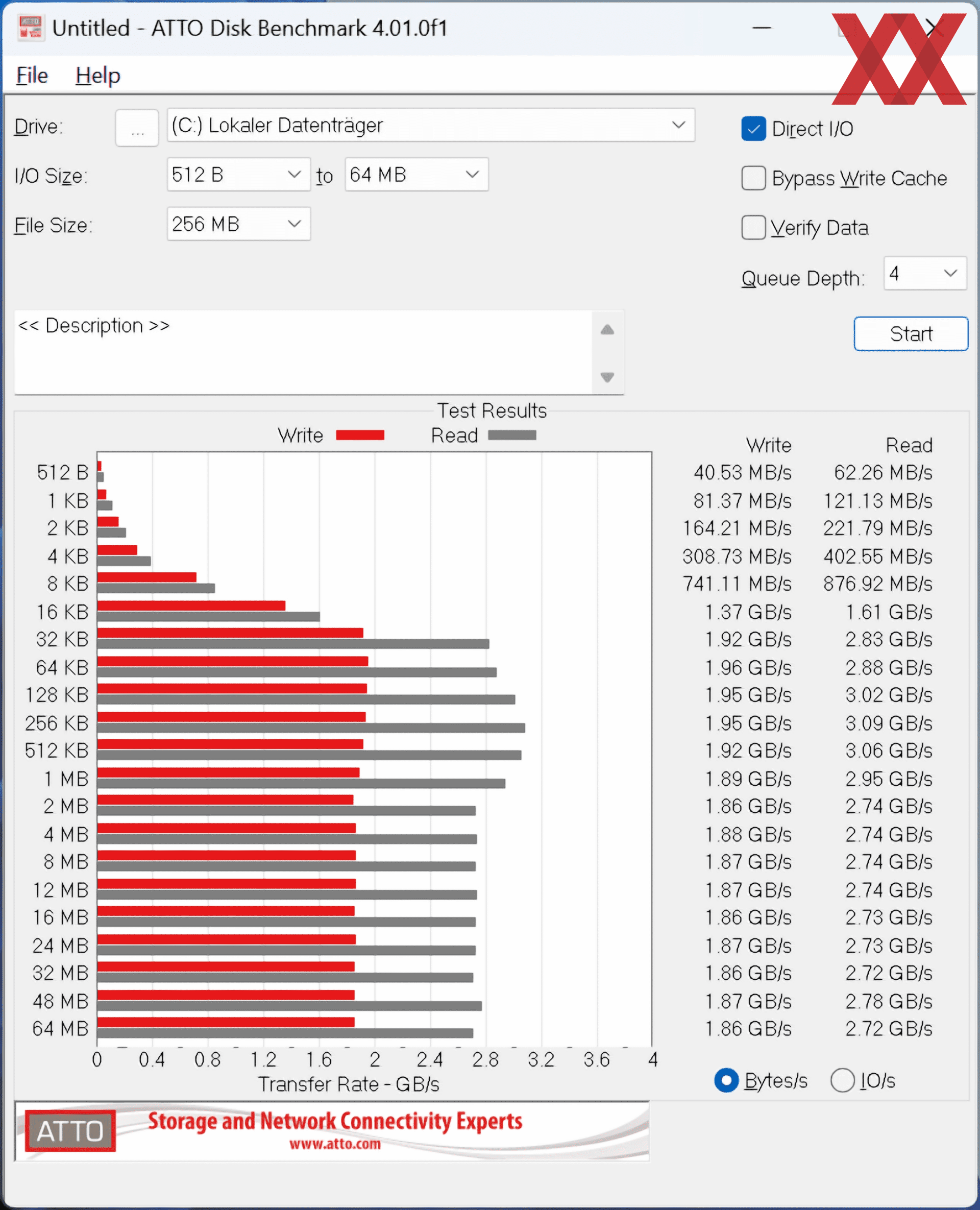Click the drive browse '...' button
980x1210 pixels.
tap(137, 129)
